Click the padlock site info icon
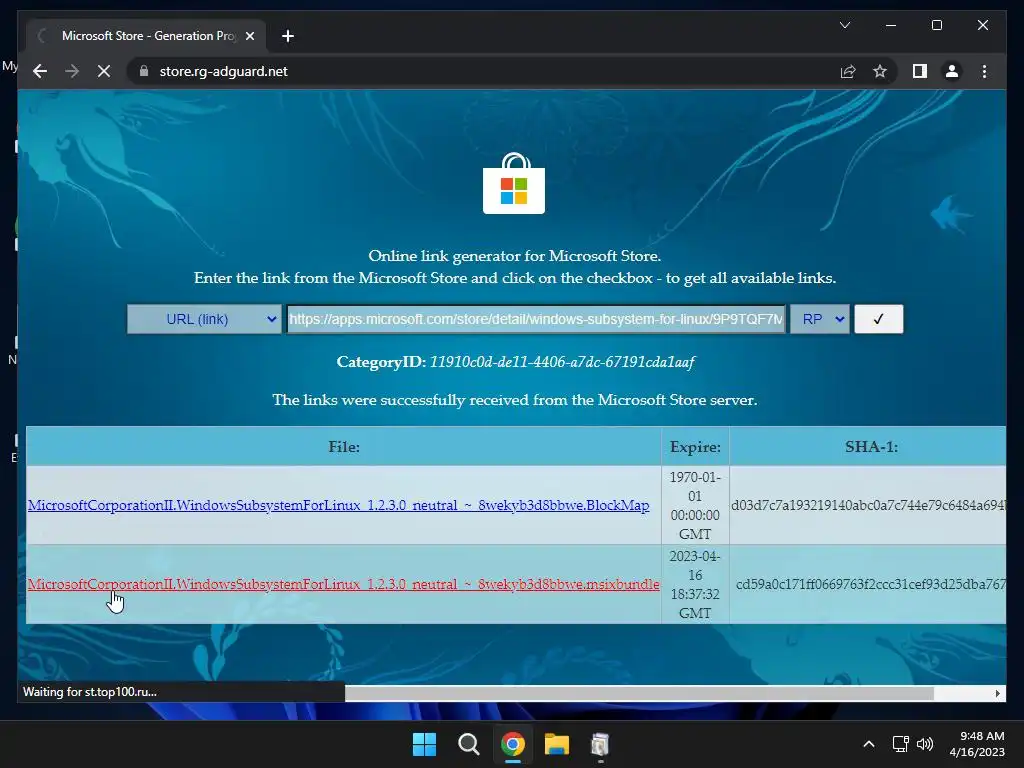The image size is (1024, 768). tap(144, 71)
